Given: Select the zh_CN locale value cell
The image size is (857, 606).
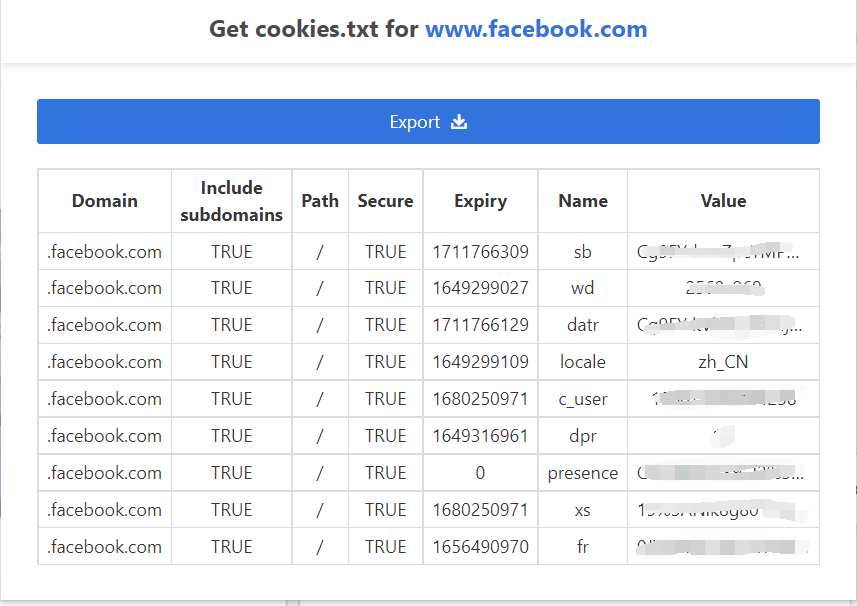Looking at the screenshot, I should [723, 362].
